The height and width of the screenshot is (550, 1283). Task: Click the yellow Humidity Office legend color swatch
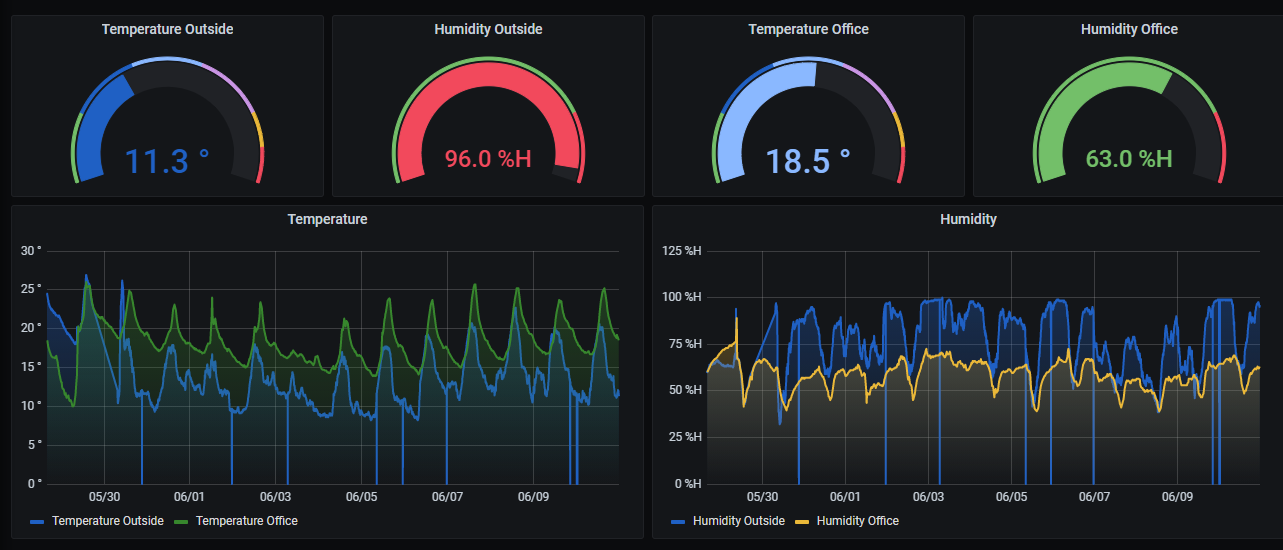coord(803,521)
